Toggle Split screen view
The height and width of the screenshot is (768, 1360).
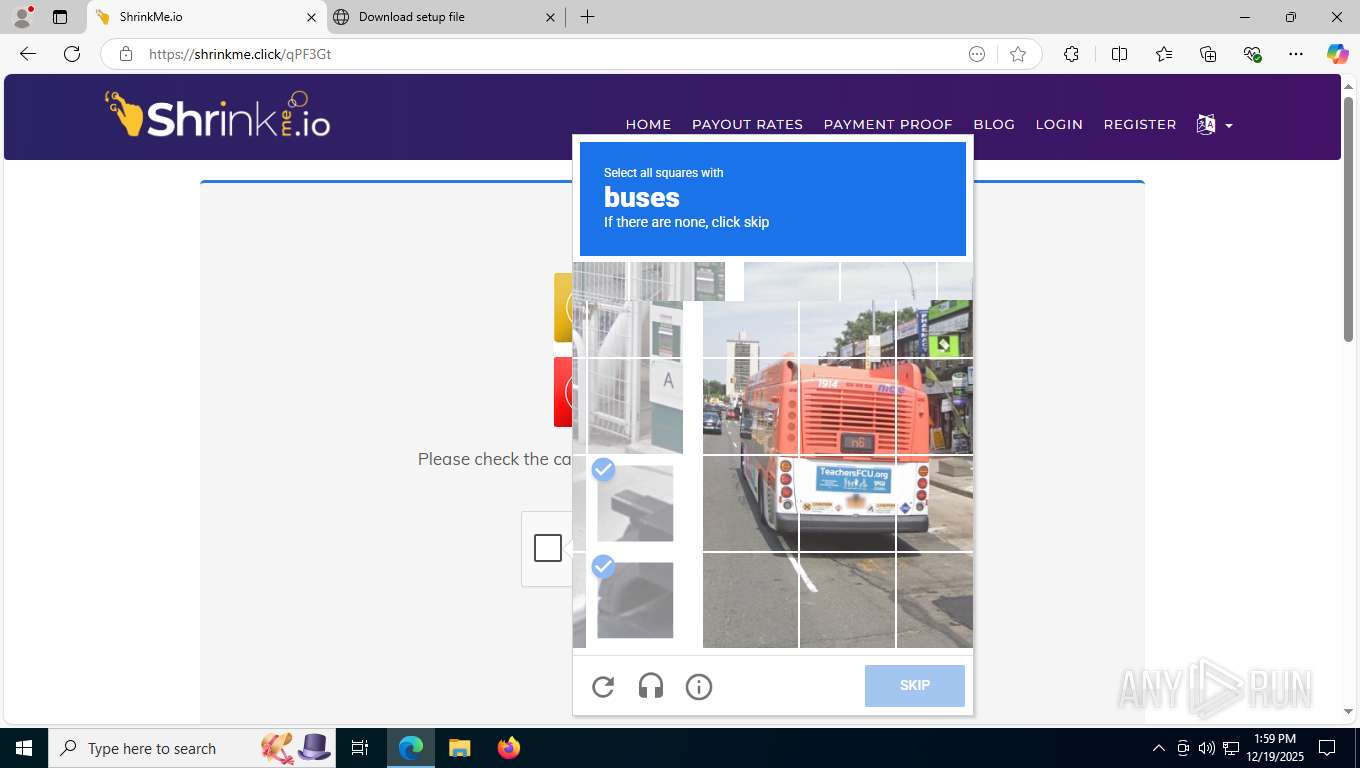pos(1119,54)
